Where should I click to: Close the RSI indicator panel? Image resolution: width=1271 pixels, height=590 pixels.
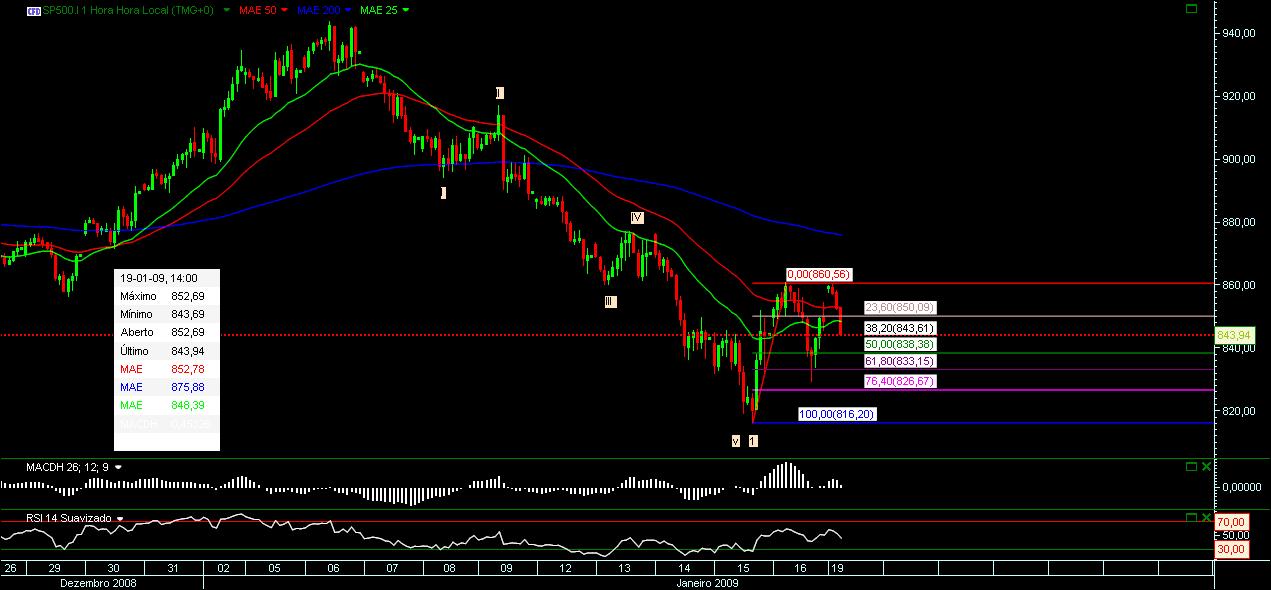(1206, 517)
